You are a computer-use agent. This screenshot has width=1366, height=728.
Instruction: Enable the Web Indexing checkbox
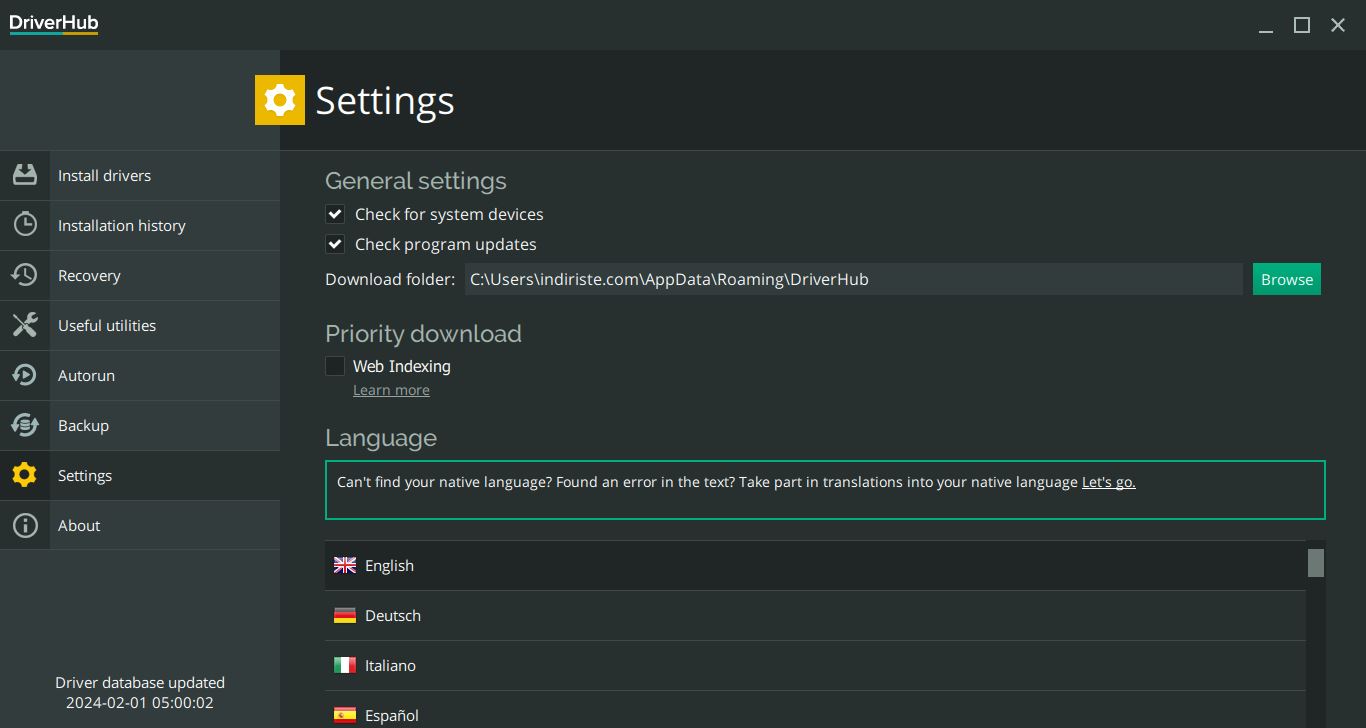coord(335,366)
